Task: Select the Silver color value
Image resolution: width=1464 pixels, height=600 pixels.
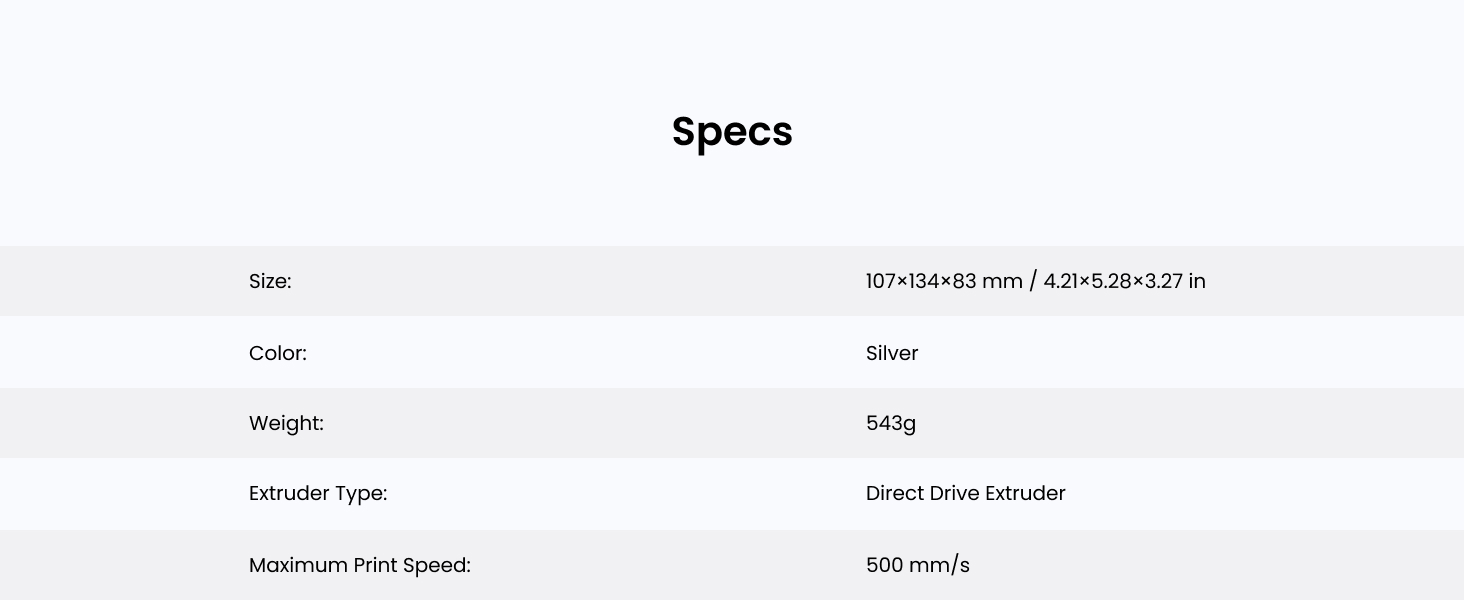Action: click(x=892, y=353)
